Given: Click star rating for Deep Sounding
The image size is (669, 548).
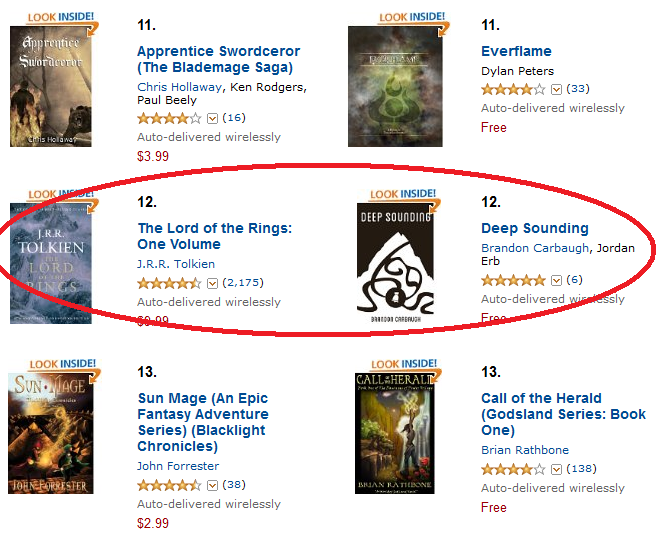Looking at the screenshot, I should point(513,280).
